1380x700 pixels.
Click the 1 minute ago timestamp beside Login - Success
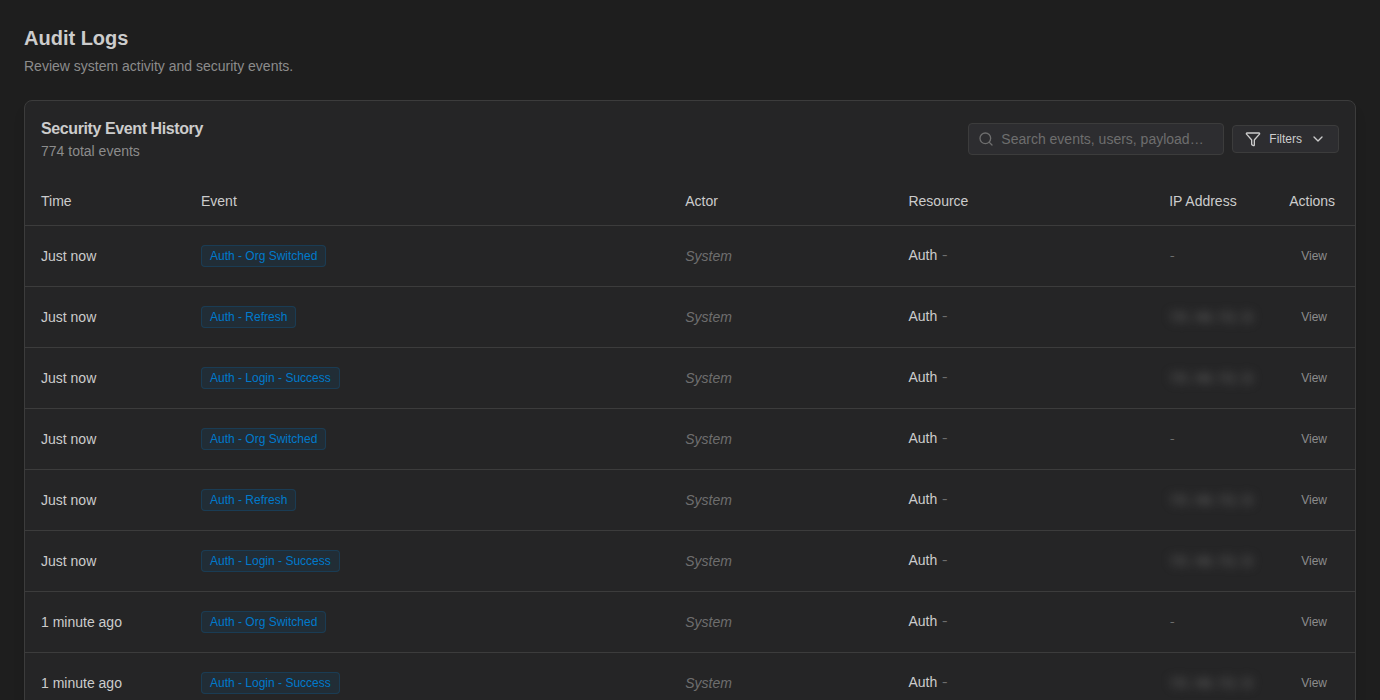pyautogui.click(x=81, y=683)
